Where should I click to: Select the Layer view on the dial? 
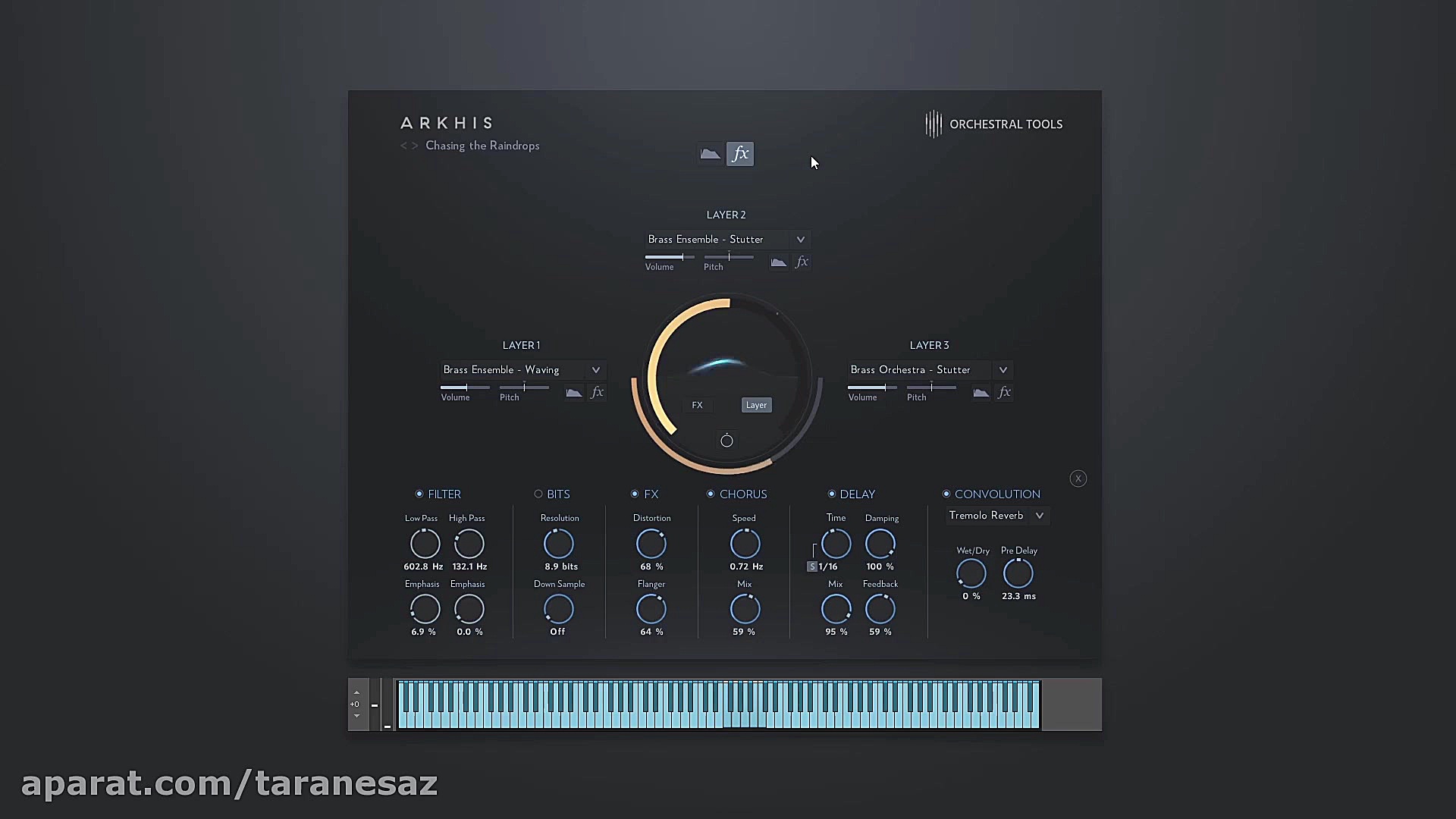(x=756, y=404)
